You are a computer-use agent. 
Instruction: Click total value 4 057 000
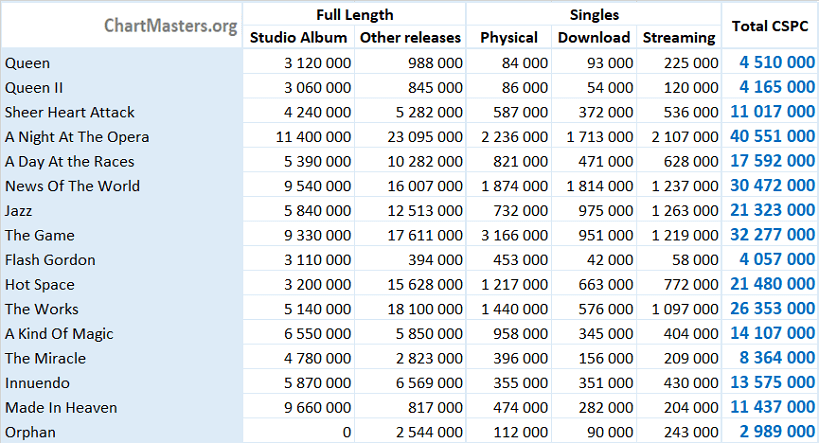(x=777, y=259)
